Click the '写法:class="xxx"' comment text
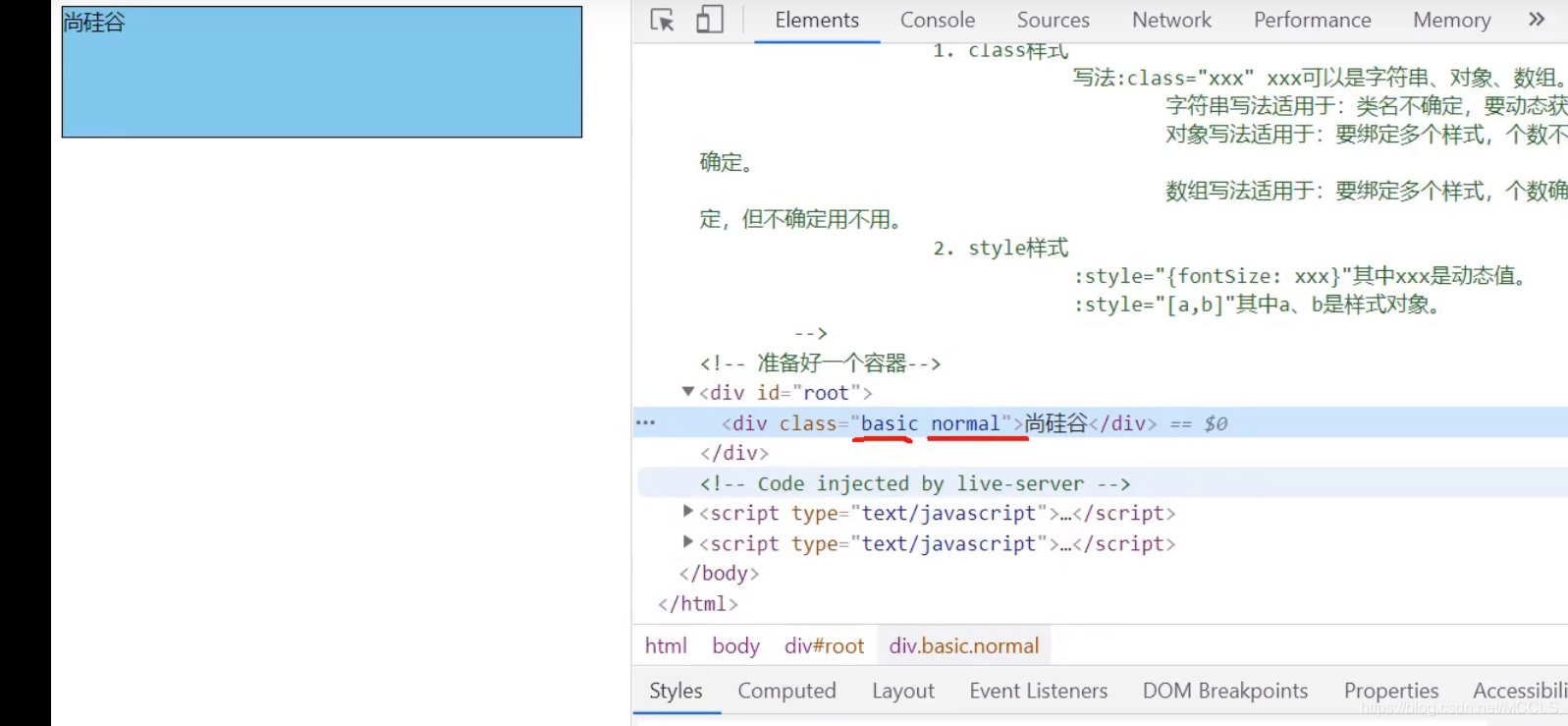Viewport: 1568px width, 726px height. pos(1163,78)
